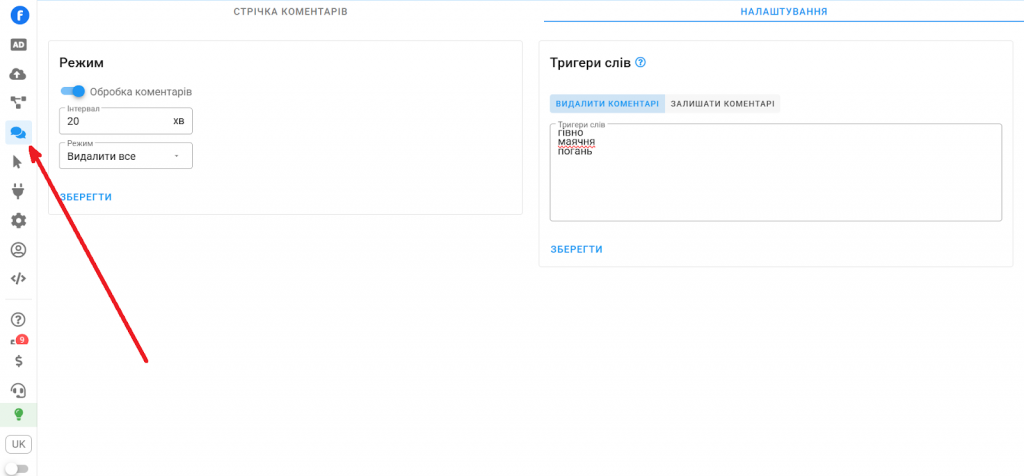1024x476 pixels.
Task: Open the user profile icon
Action: click(x=18, y=250)
